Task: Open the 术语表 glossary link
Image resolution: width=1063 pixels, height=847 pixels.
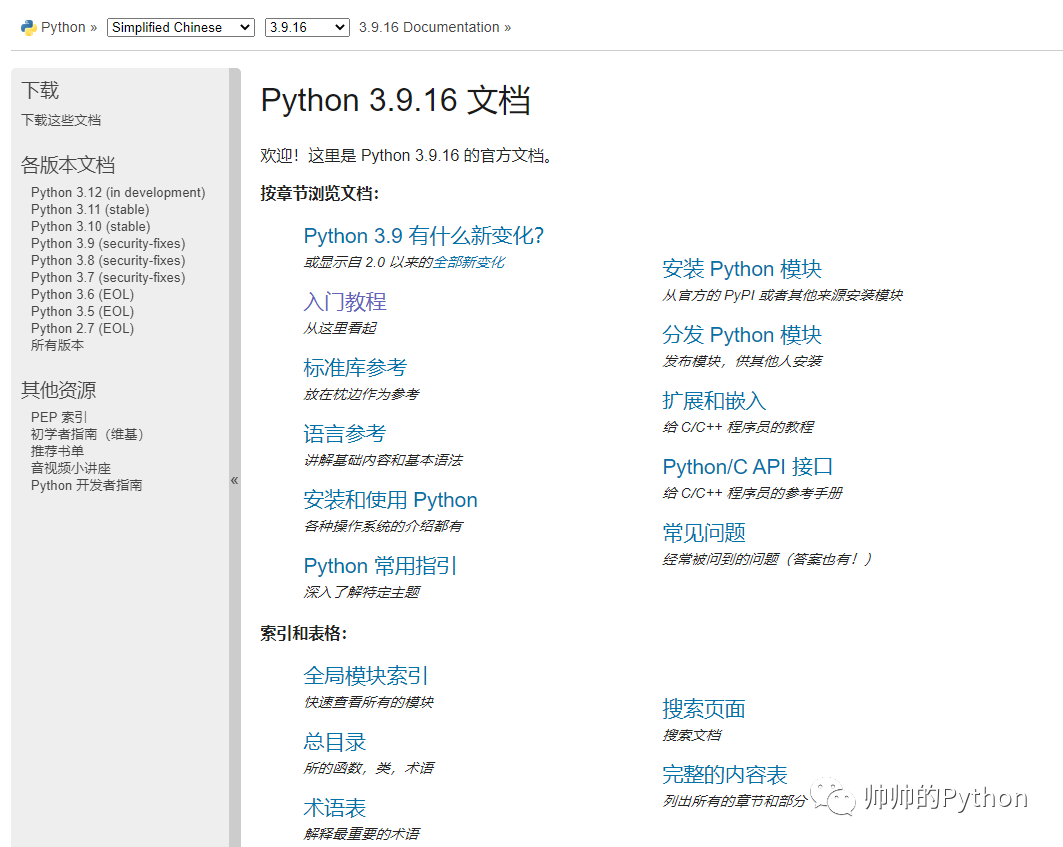Action: pos(335,808)
